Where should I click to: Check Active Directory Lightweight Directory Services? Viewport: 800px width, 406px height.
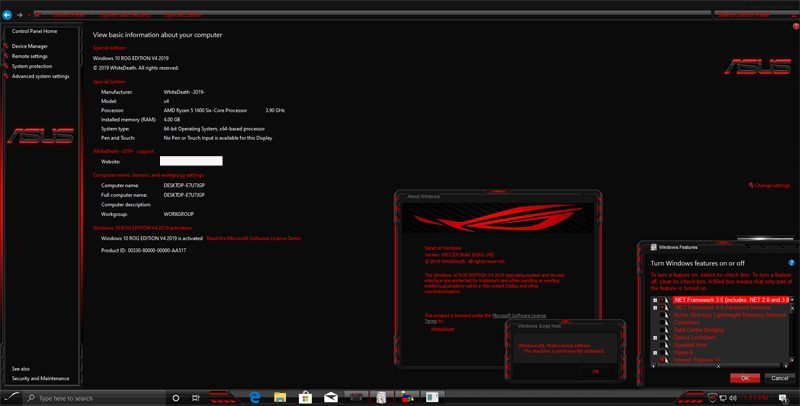click(x=662, y=315)
